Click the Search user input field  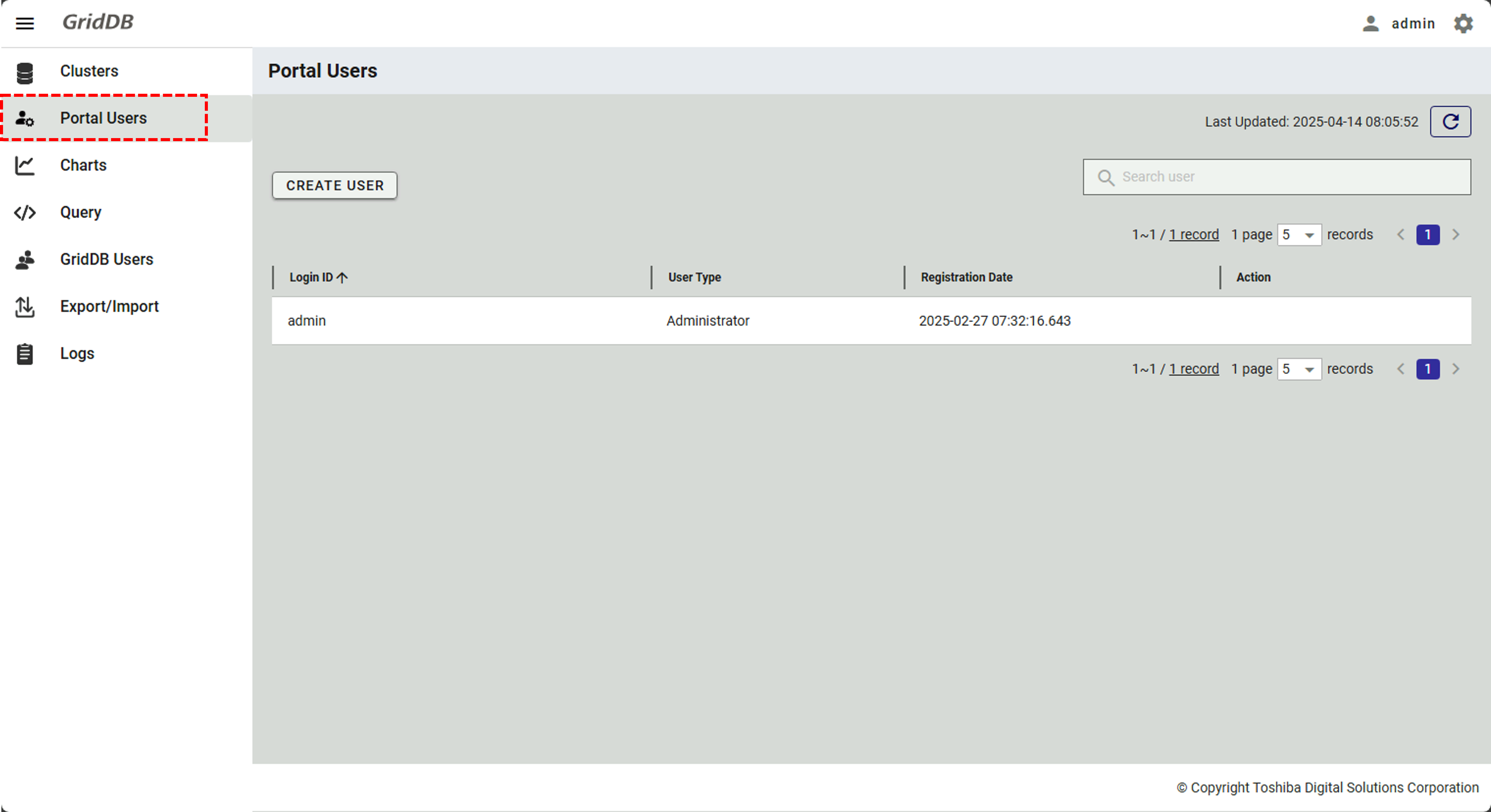(1285, 177)
